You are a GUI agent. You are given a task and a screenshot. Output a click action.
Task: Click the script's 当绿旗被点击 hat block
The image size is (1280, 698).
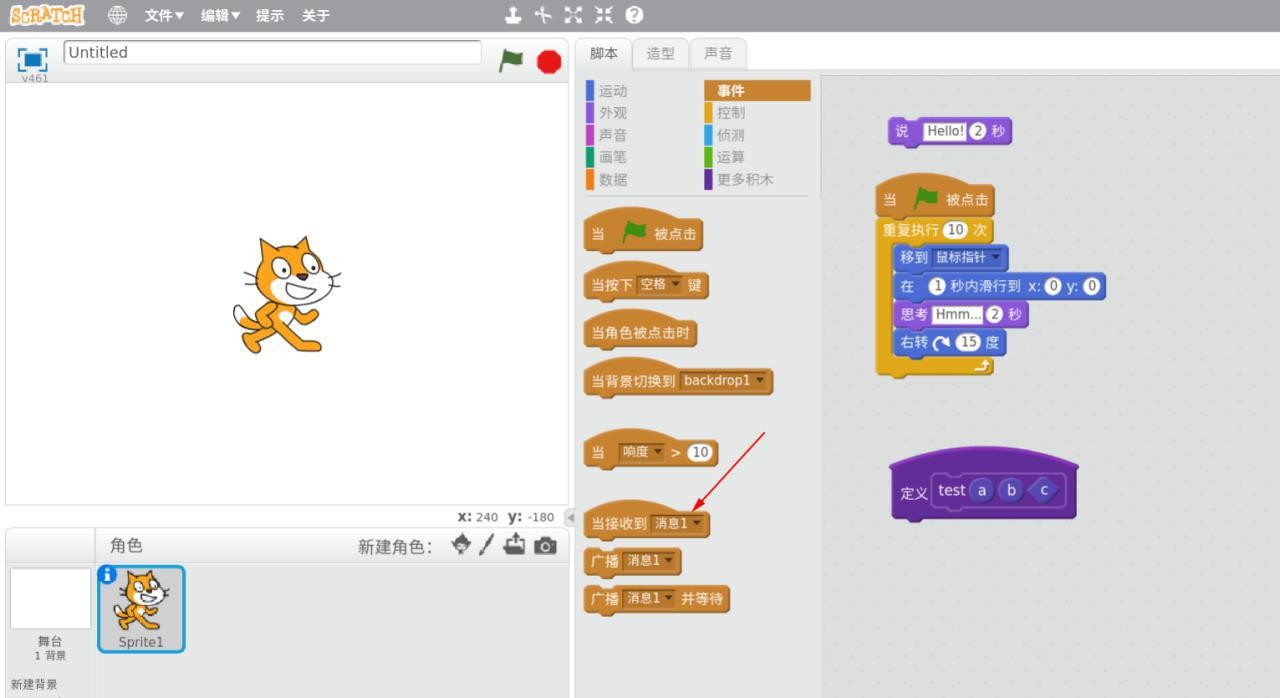coord(935,196)
